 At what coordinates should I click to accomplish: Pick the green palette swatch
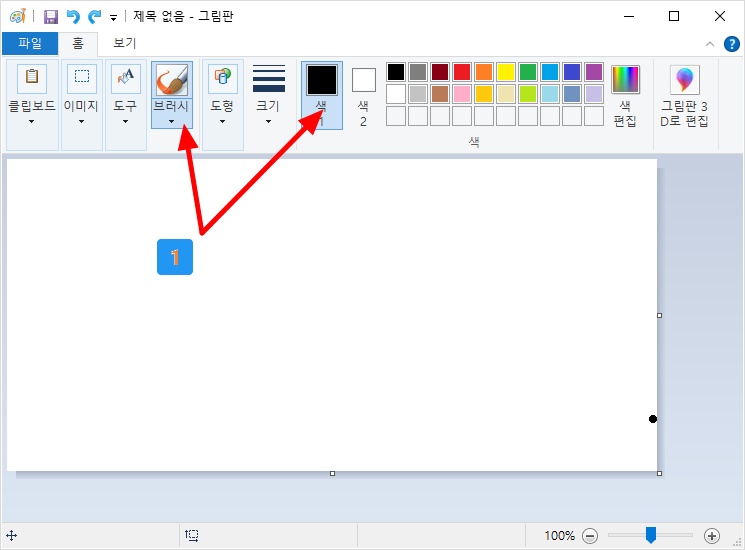[x=528, y=72]
